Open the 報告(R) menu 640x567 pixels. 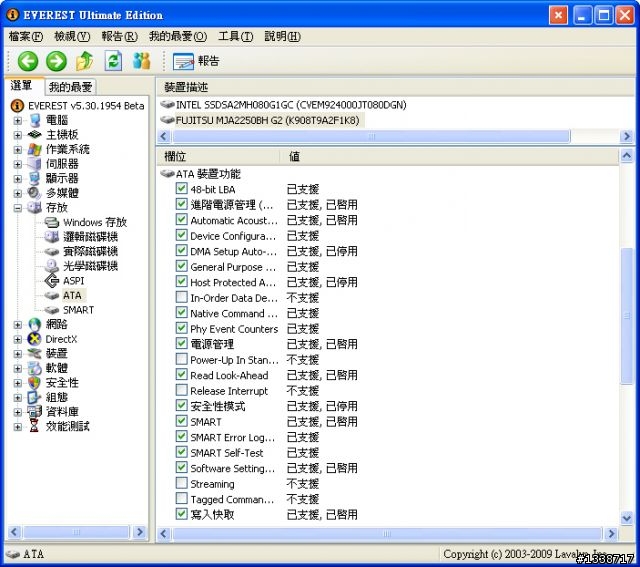pyautogui.click(x=120, y=37)
